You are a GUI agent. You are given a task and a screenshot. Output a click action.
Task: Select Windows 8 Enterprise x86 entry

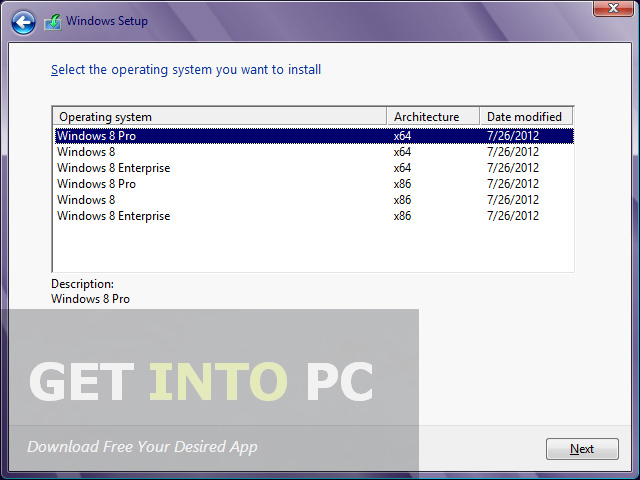[x=314, y=216]
